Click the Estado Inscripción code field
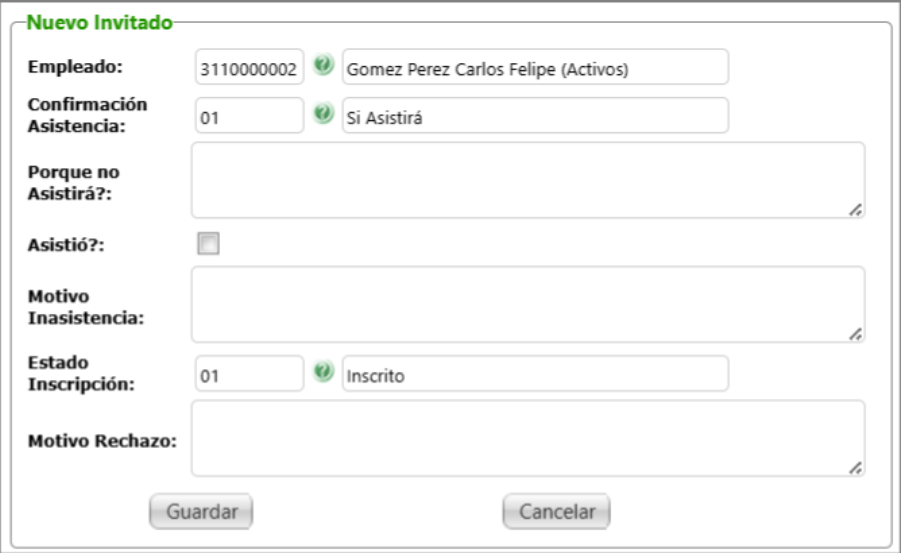 pos(249,374)
